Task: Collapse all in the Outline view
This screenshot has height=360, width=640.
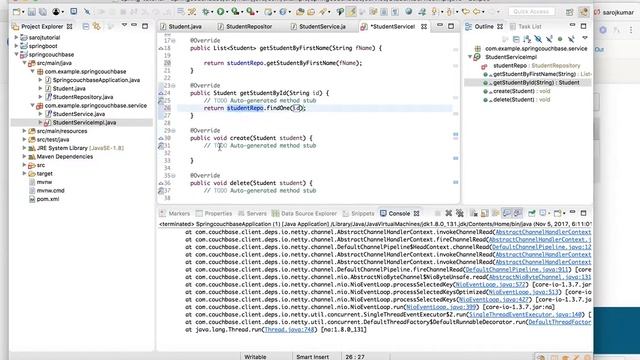Action: pos(516,39)
